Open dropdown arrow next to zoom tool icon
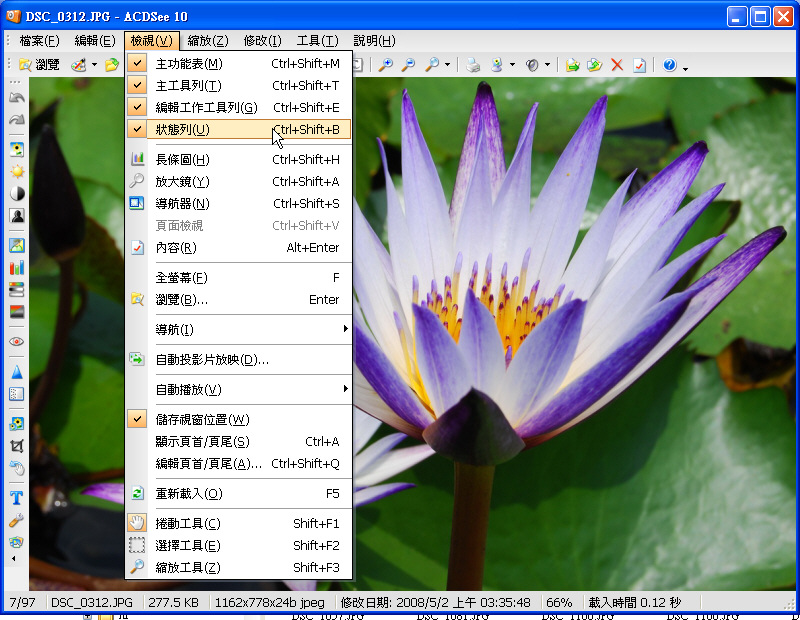 [x=447, y=66]
